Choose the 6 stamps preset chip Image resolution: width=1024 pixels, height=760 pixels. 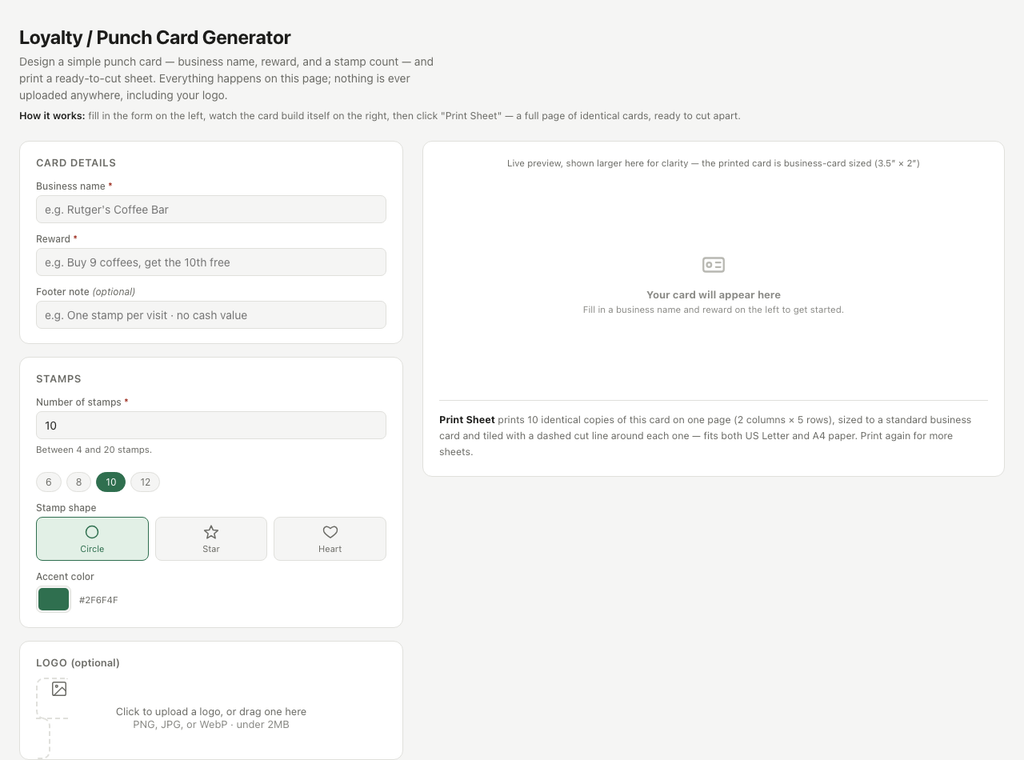[x=48, y=482]
